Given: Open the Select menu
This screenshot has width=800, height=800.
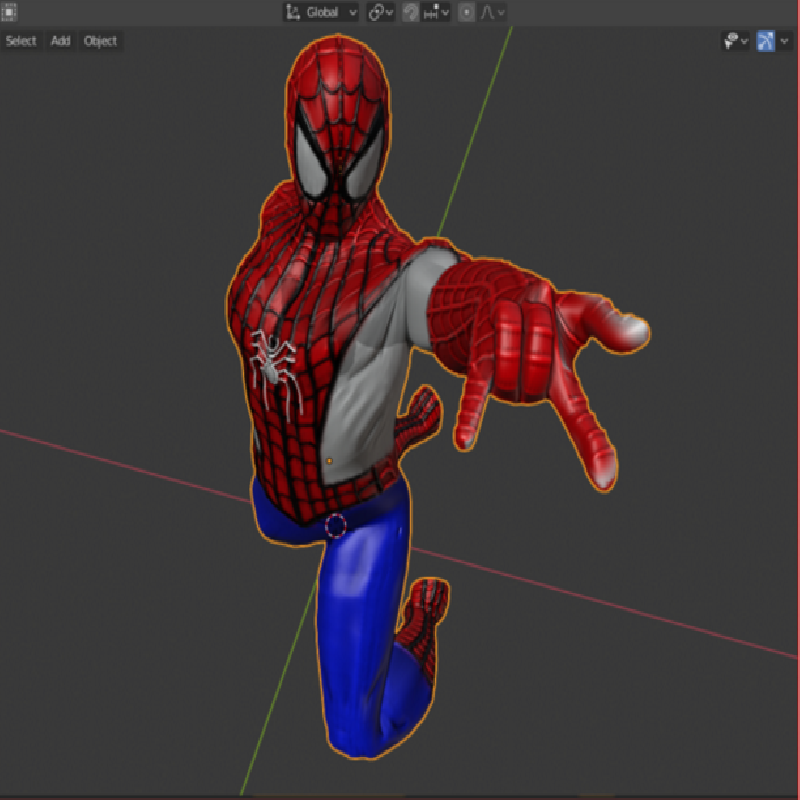Looking at the screenshot, I should (21, 41).
